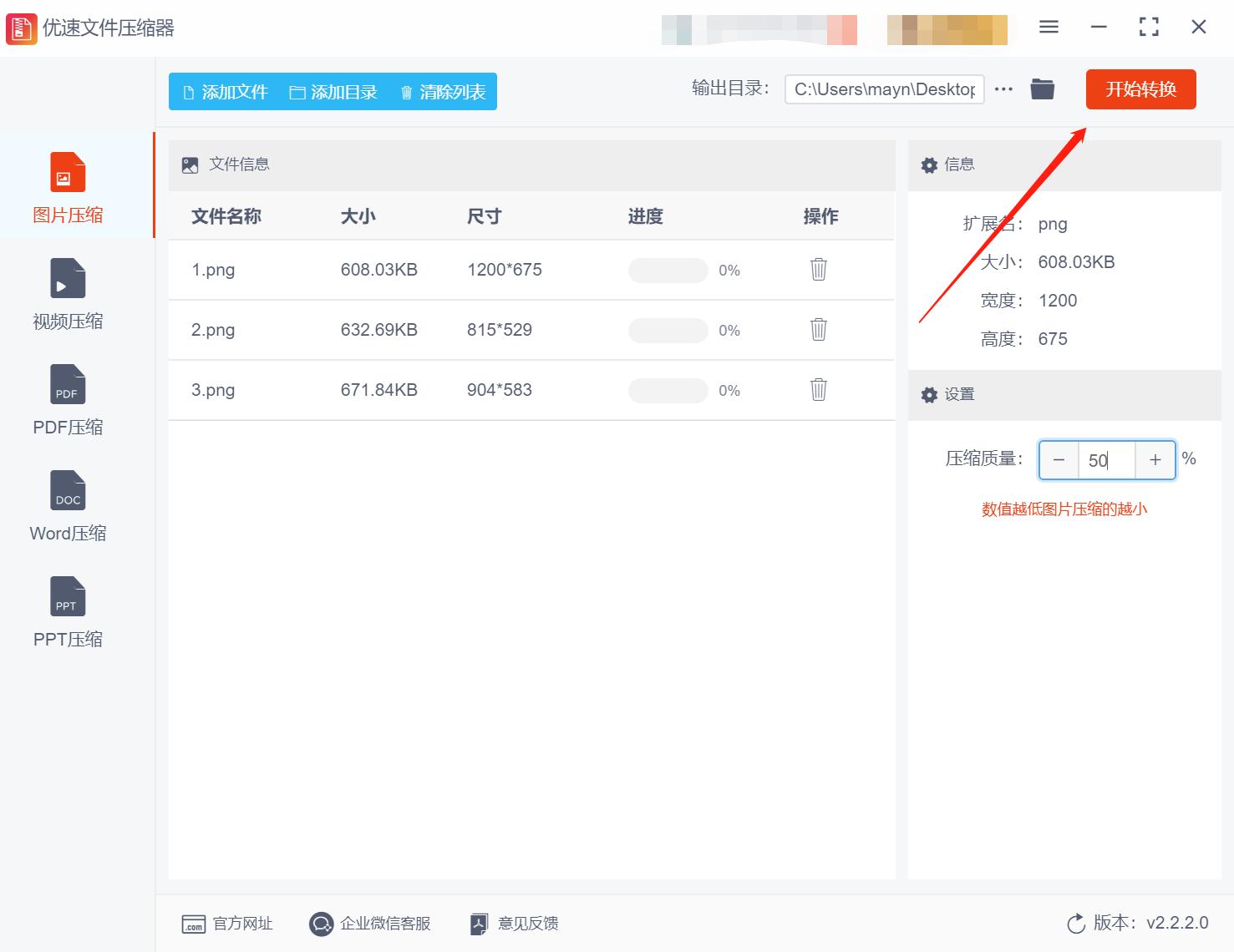Click 添加目录 to add a directory
This screenshot has height=952, width=1234.
click(334, 92)
